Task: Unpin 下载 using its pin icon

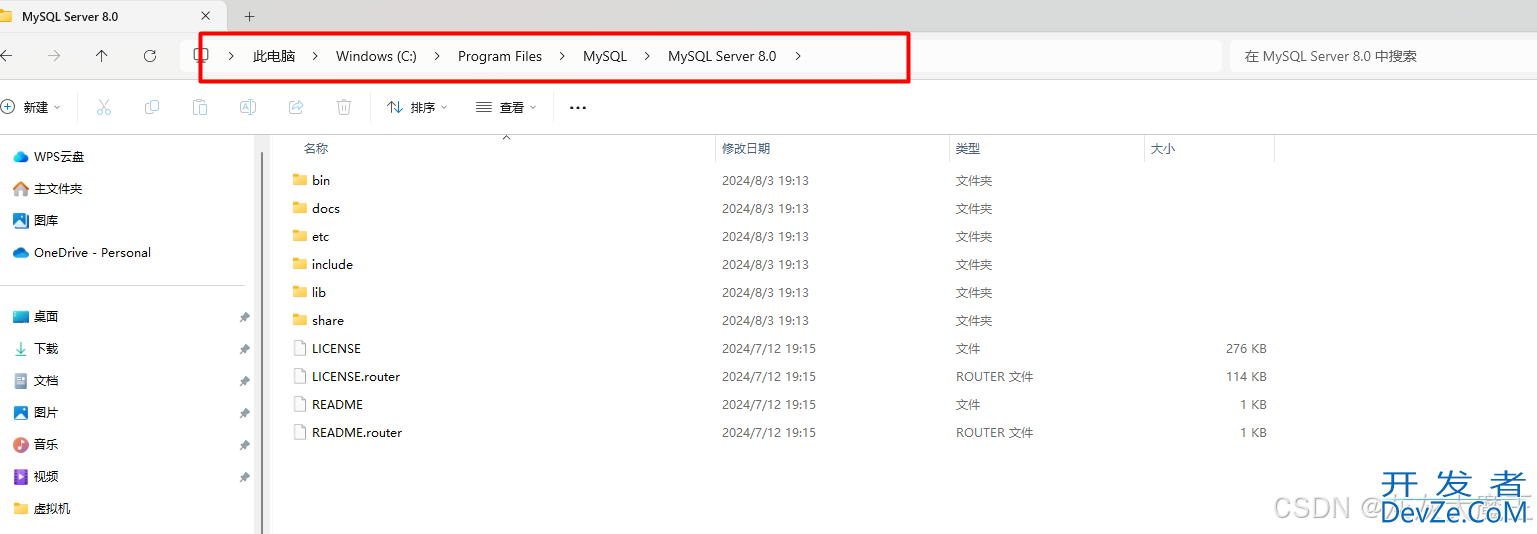Action: (x=244, y=349)
